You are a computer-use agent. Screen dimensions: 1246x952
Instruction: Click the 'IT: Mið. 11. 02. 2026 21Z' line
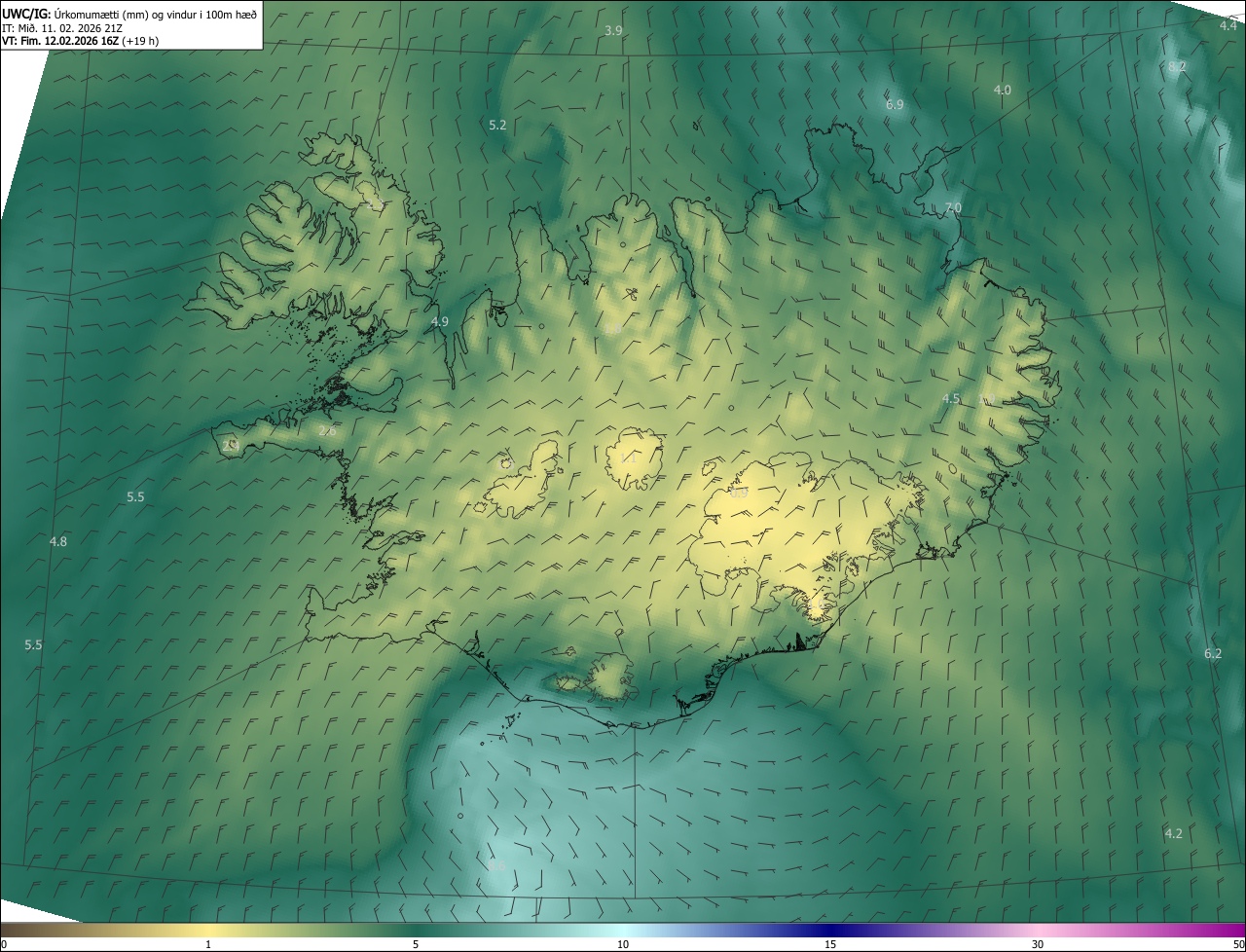point(62,27)
